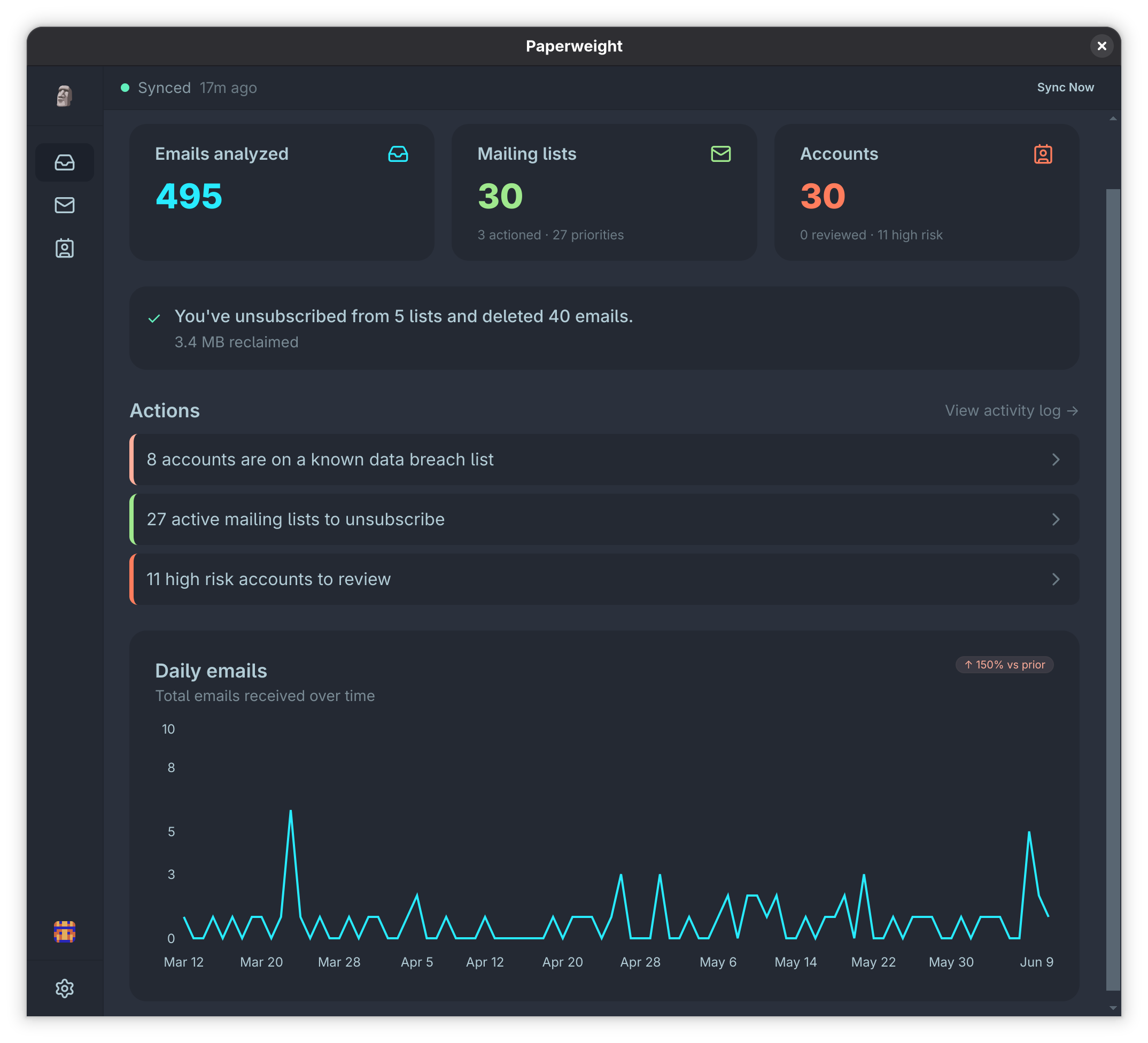Close the Paperweight window

pyautogui.click(x=1102, y=45)
